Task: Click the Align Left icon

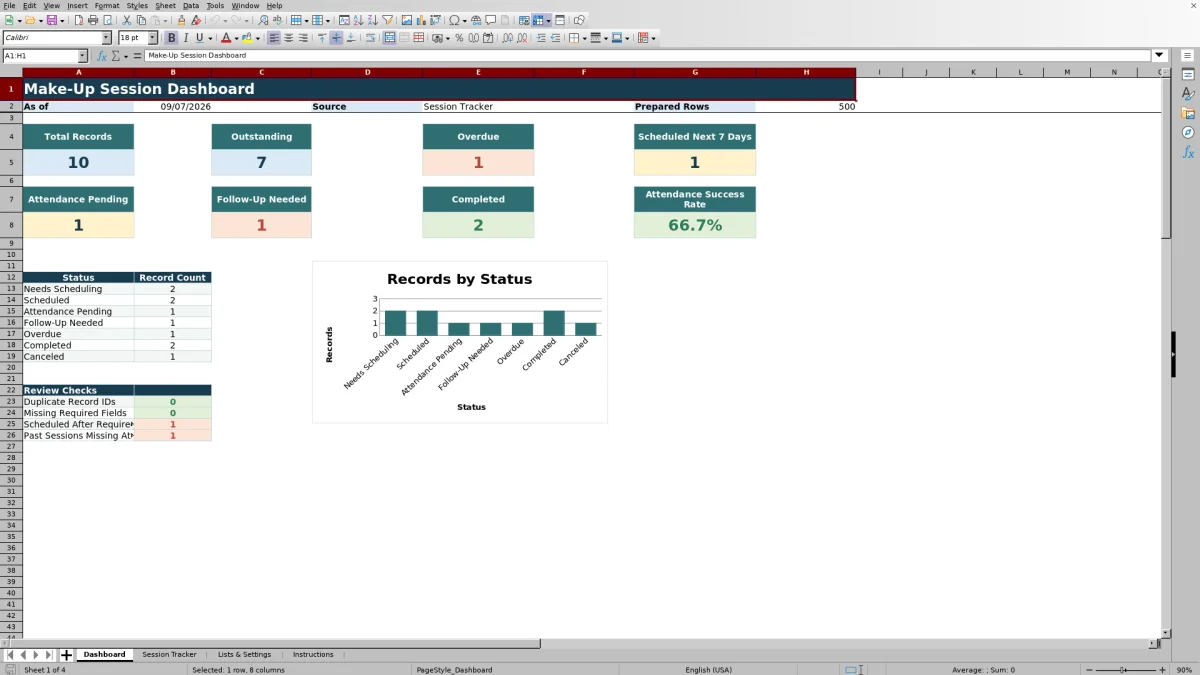Action: click(x=274, y=38)
